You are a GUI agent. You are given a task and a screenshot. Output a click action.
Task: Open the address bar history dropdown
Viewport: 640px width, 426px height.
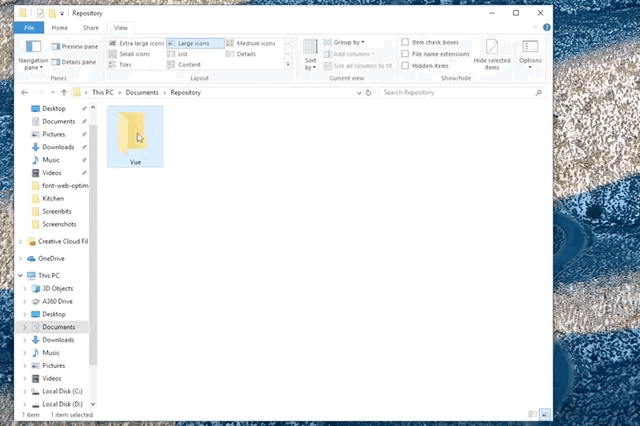coord(359,93)
